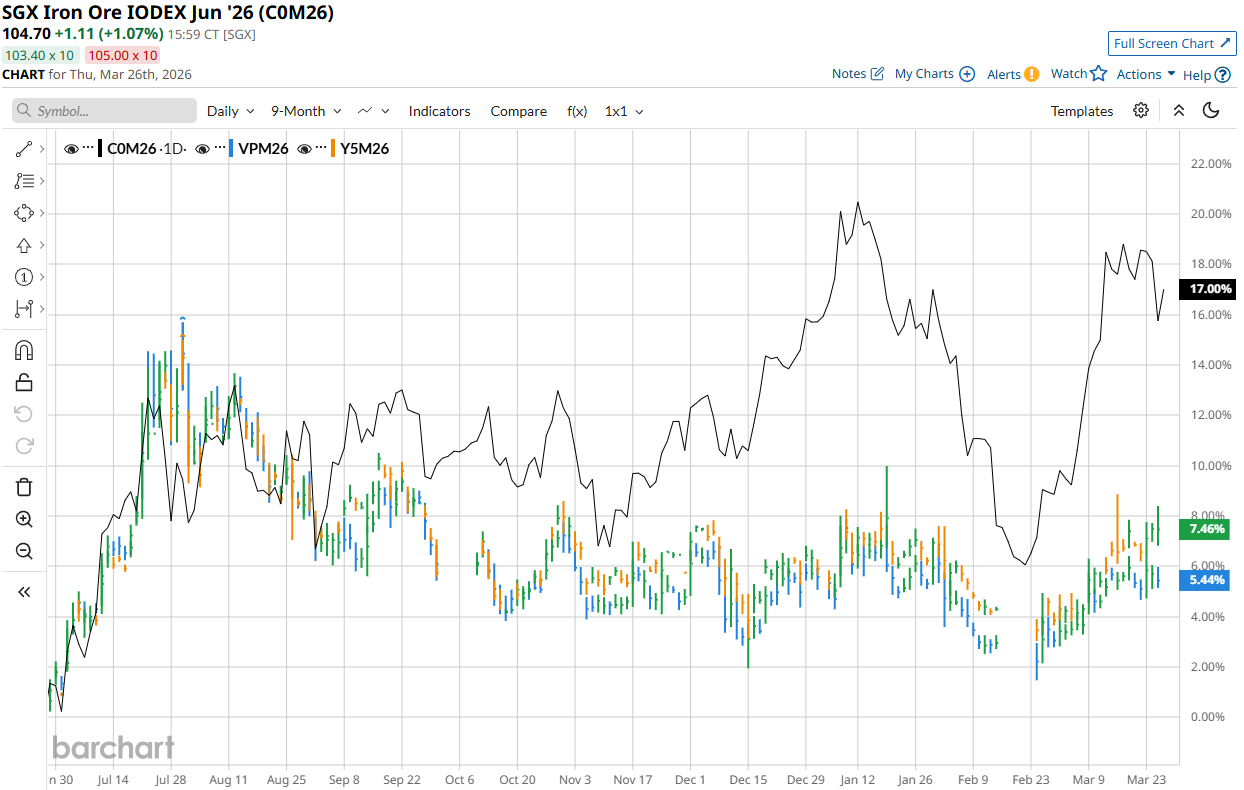Toggle visibility of C0M26 series
This screenshot has height=790, width=1244.
pyautogui.click(x=71, y=149)
